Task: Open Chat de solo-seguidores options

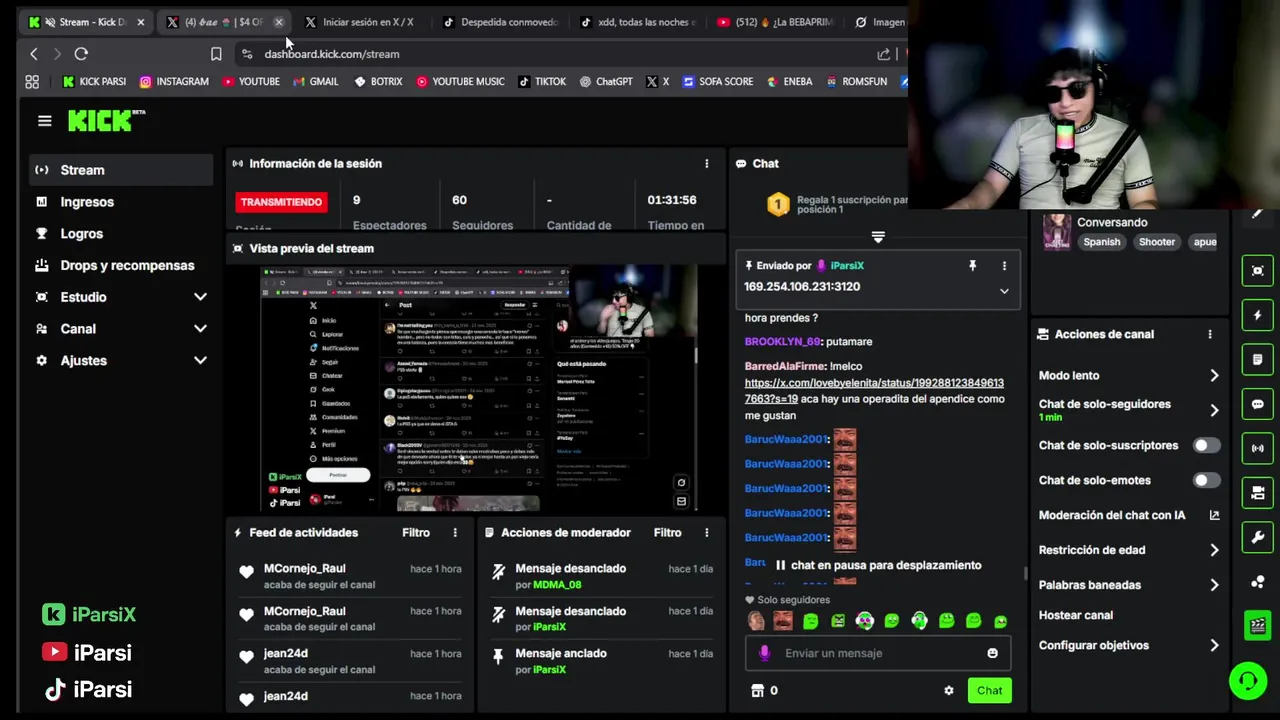Action: click(x=1129, y=410)
